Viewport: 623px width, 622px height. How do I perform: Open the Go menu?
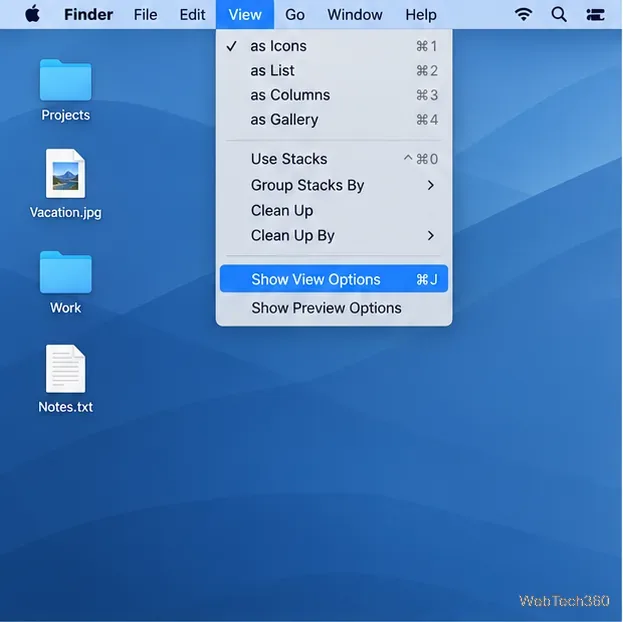click(x=295, y=15)
